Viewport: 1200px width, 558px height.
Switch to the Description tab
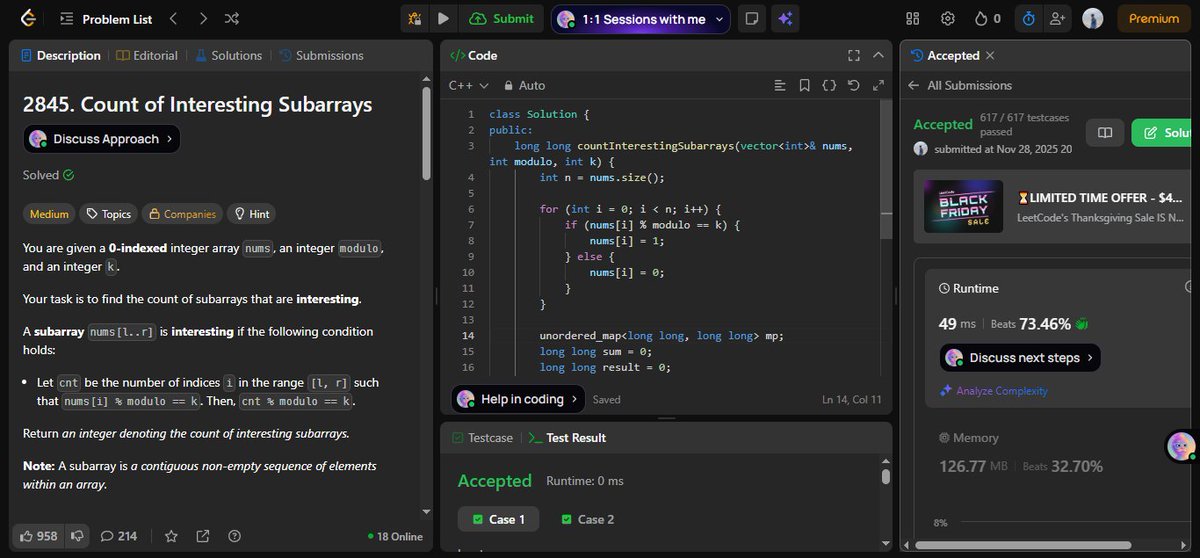tap(60, 55)
